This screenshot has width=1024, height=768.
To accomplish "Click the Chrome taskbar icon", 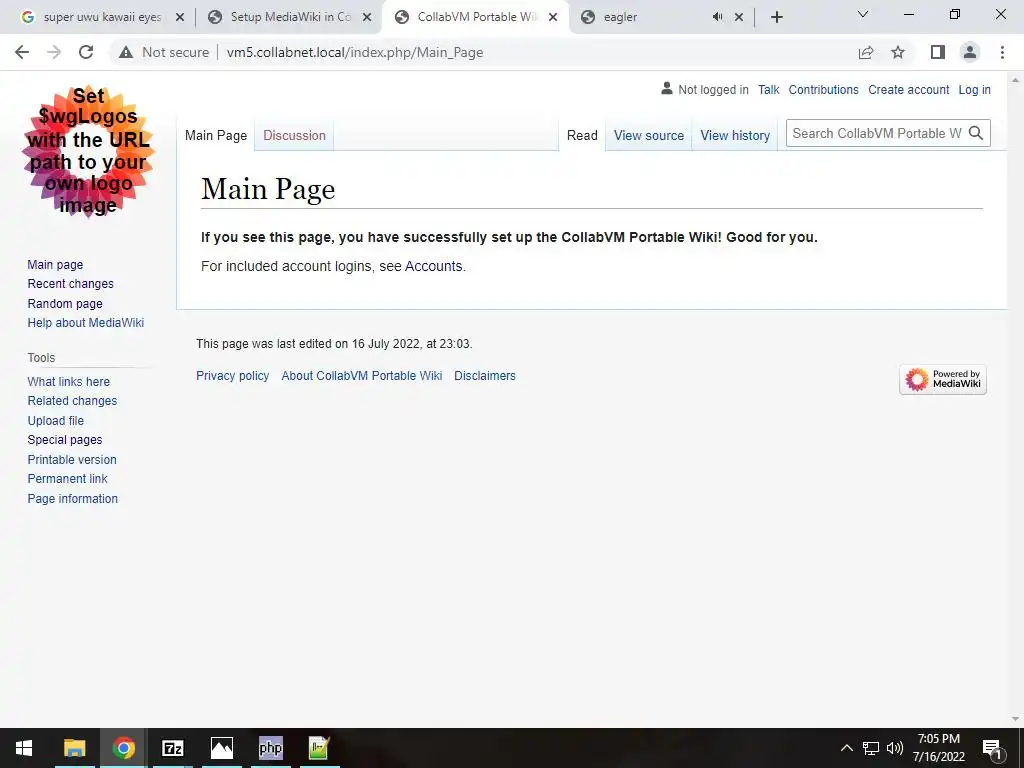I will click(x=123, y=748).
